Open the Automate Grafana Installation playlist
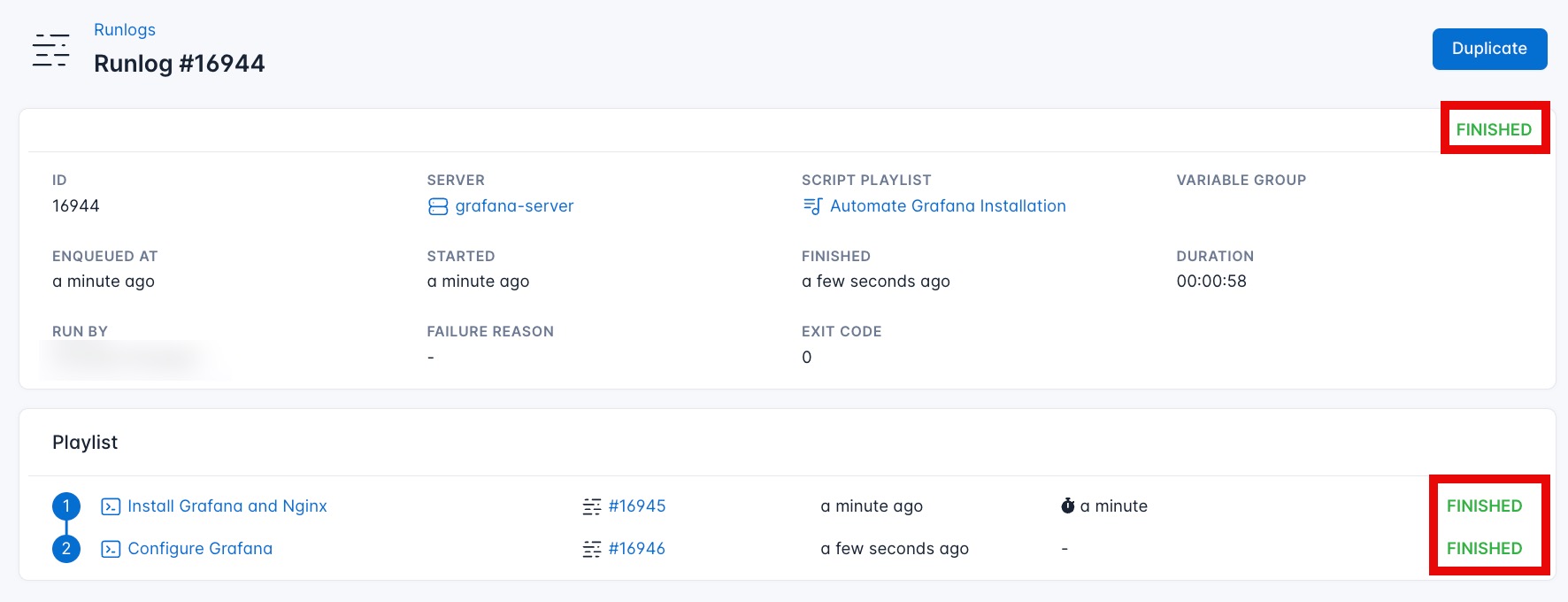The image size is (1568, 602). (x=948, y=206)
